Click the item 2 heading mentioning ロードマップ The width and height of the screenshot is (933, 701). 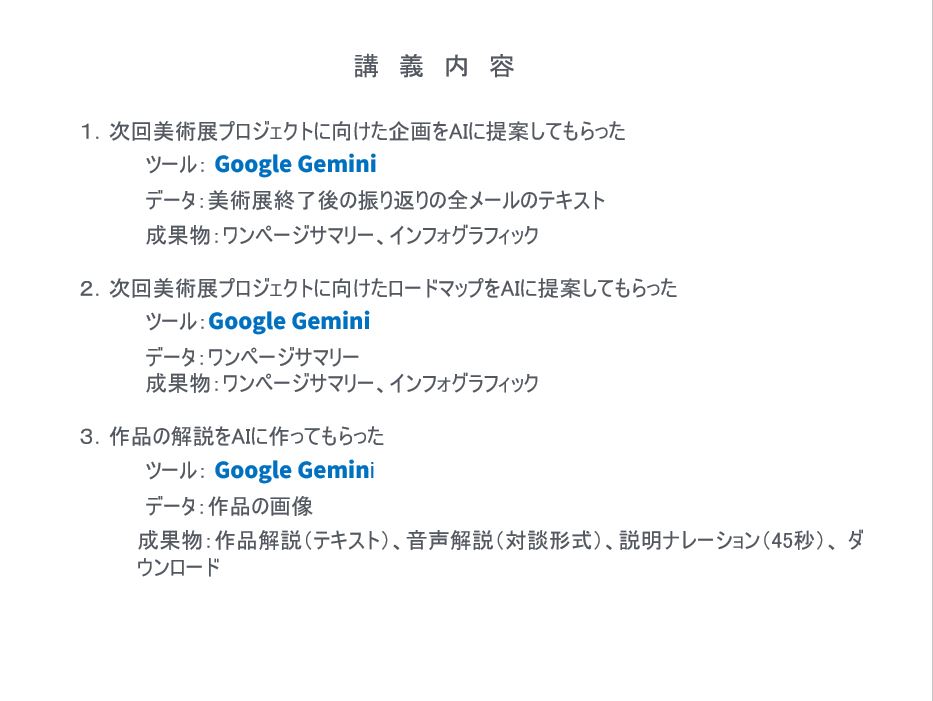[x=392, y=289]
